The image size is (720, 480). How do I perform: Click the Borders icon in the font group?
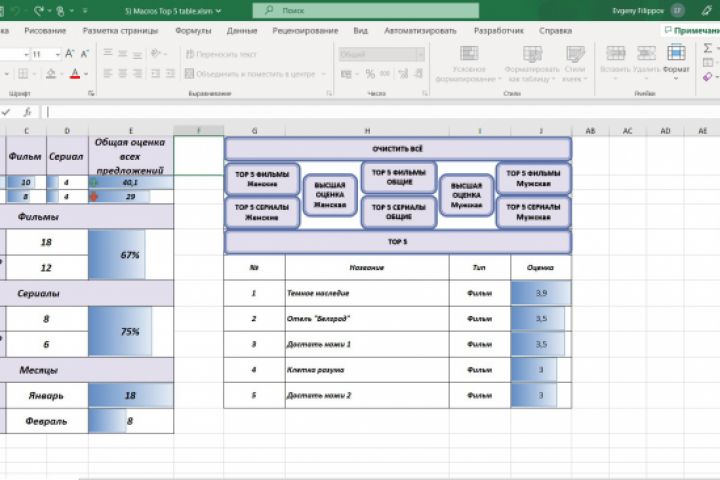click(22, 73)
